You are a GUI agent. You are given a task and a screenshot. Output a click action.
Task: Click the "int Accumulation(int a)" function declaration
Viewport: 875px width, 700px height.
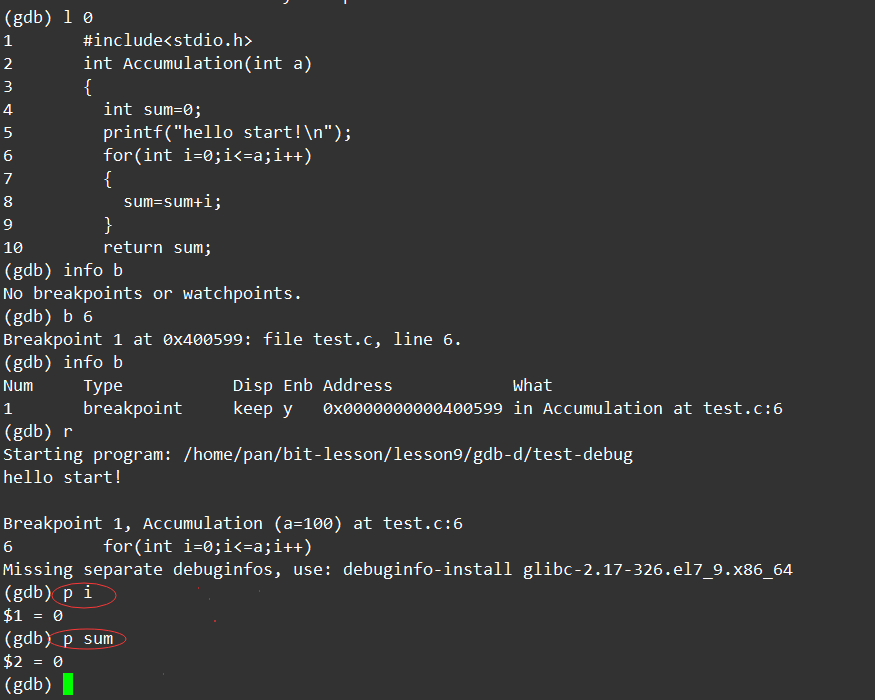click(197, 64)
